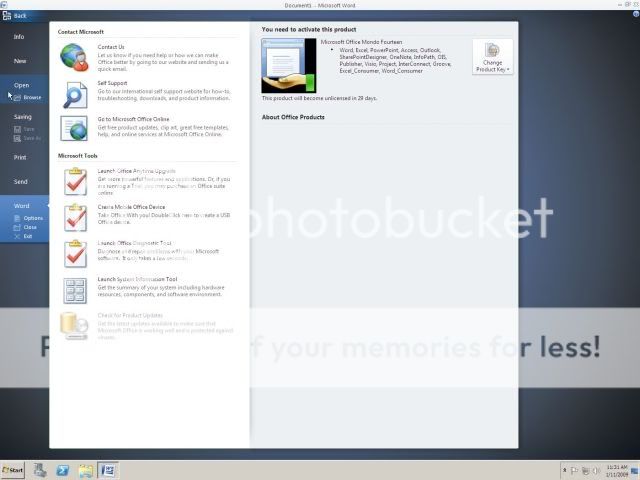Click the Create Mobile Office Device icon

tap(75, 217)
